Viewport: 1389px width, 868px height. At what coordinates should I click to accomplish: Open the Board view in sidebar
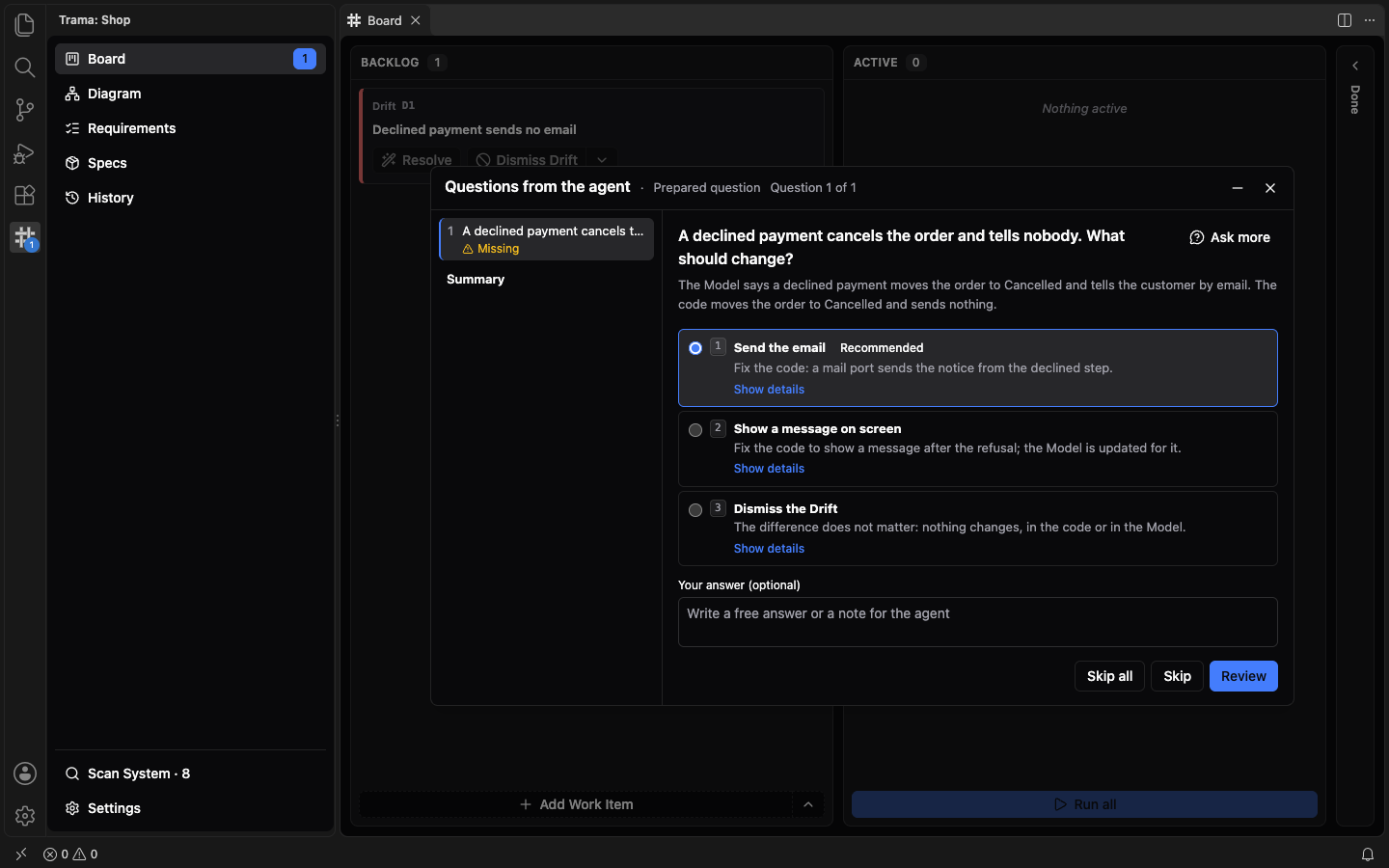[190, 59]
